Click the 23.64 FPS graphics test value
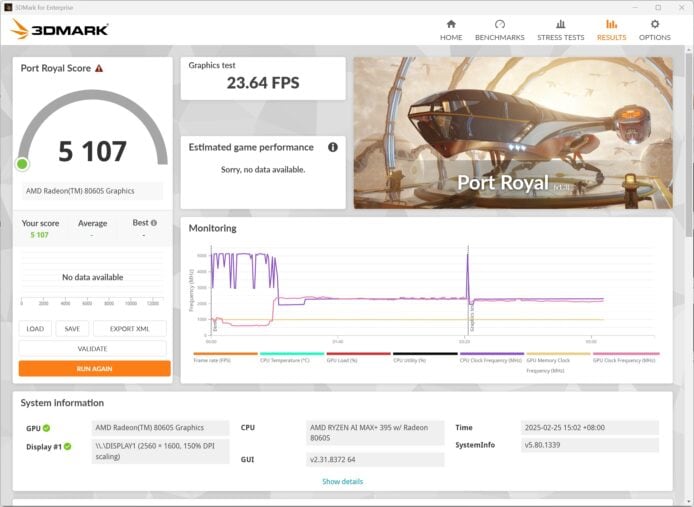Viewport: 694px width, 507px height. [x=263, y=83]
